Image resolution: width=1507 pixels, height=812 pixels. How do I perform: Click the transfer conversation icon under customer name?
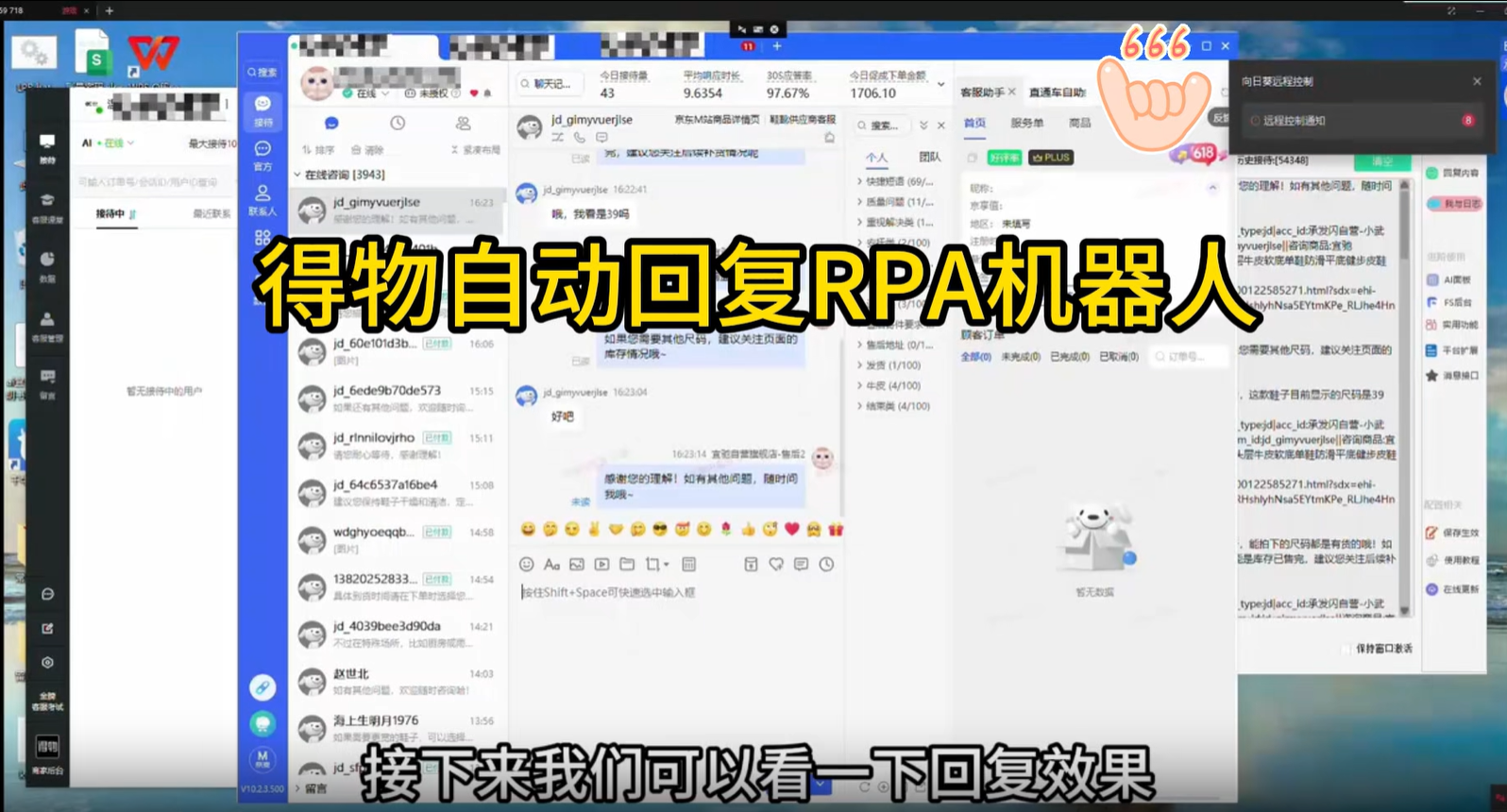pyautogui.click(x=557, y=138)
